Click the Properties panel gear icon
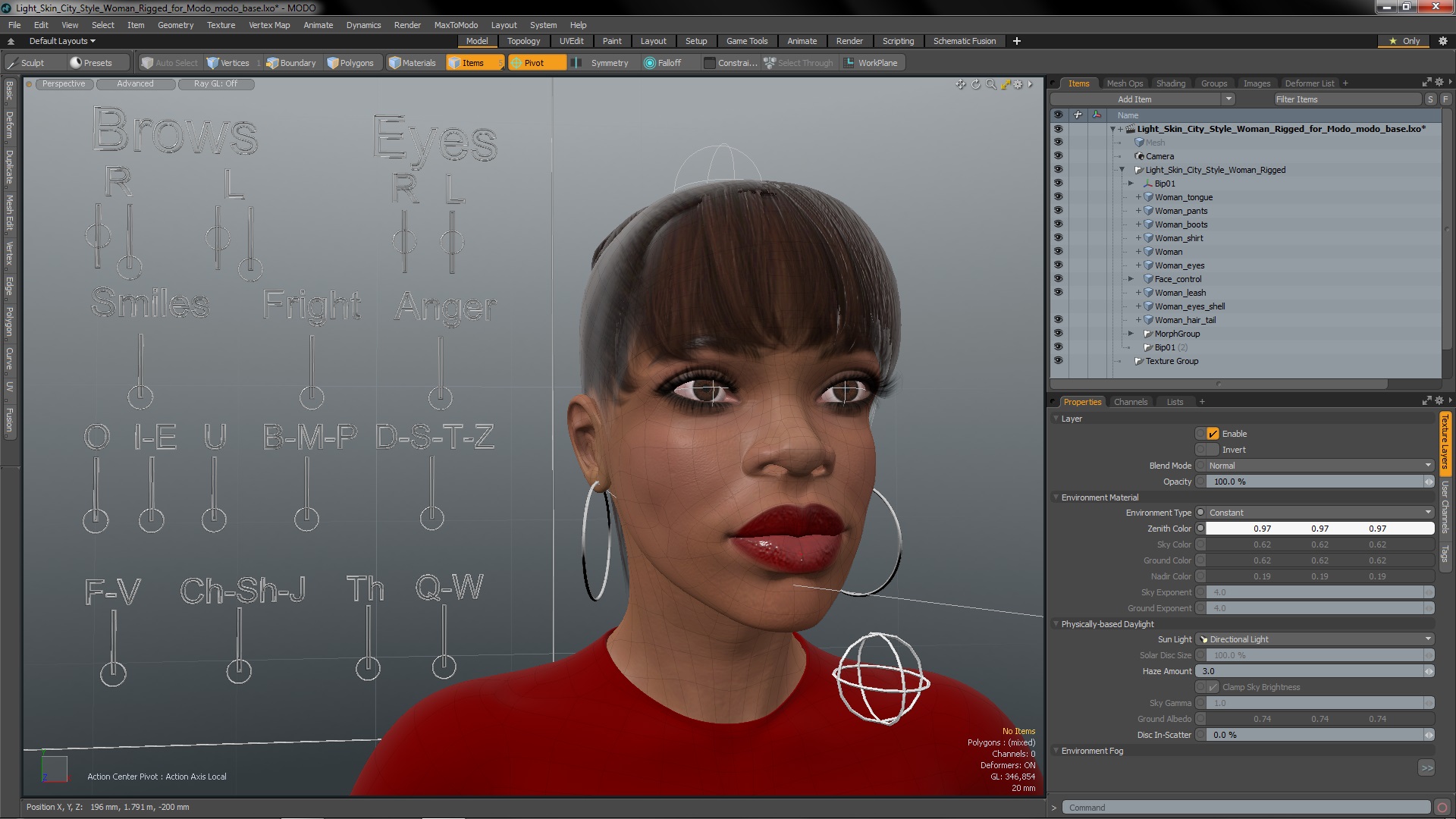This screenshot has height=819, width=1456. (x=1439, y=400)
